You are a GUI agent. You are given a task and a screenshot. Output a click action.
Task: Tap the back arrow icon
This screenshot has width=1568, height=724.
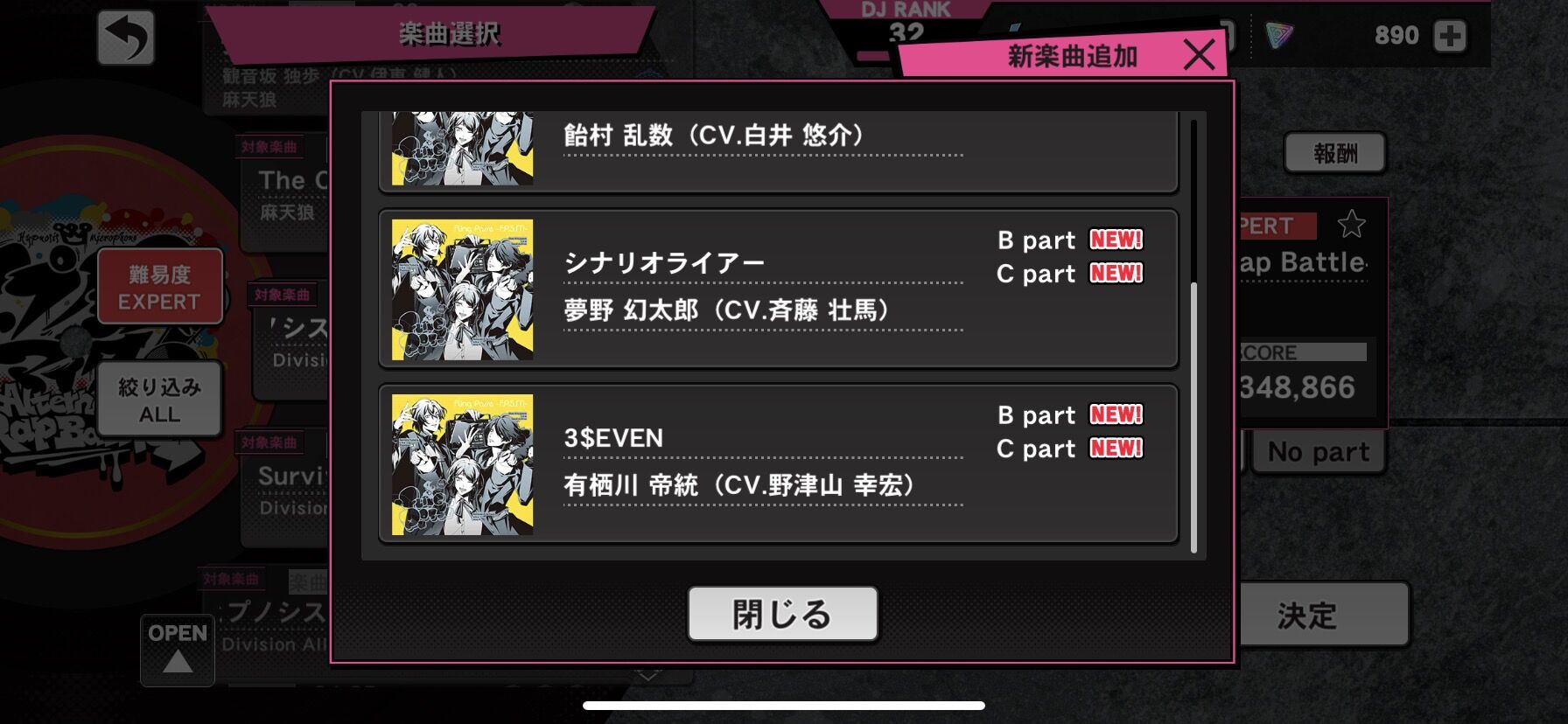click(126, 38)
